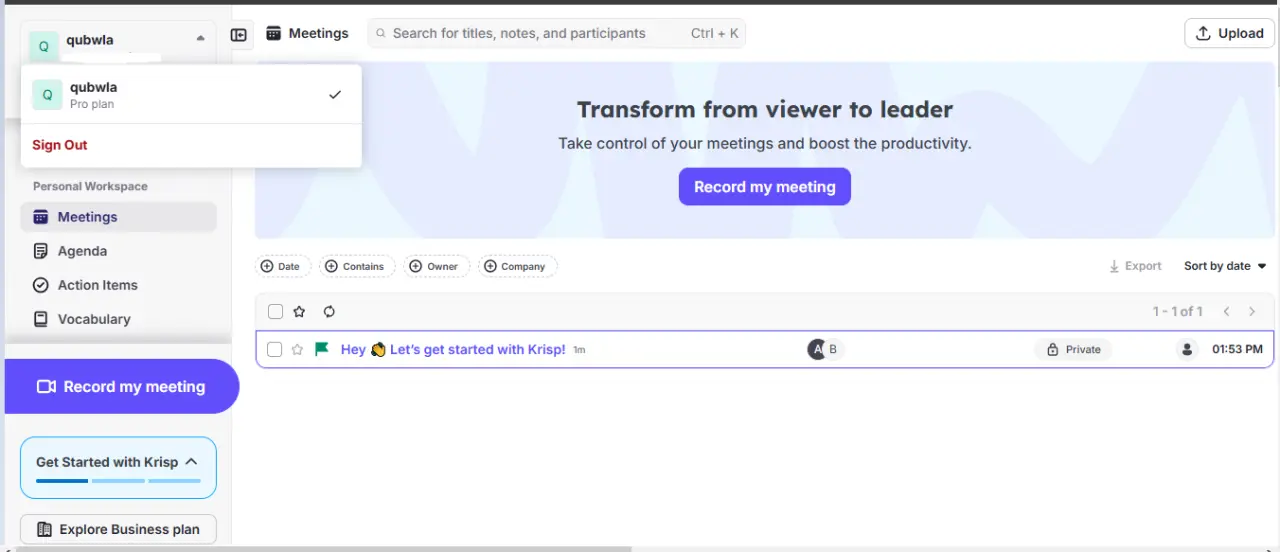Open the Sort by date dropdown
This screenshot has width=1280, height=552.
1225,266
